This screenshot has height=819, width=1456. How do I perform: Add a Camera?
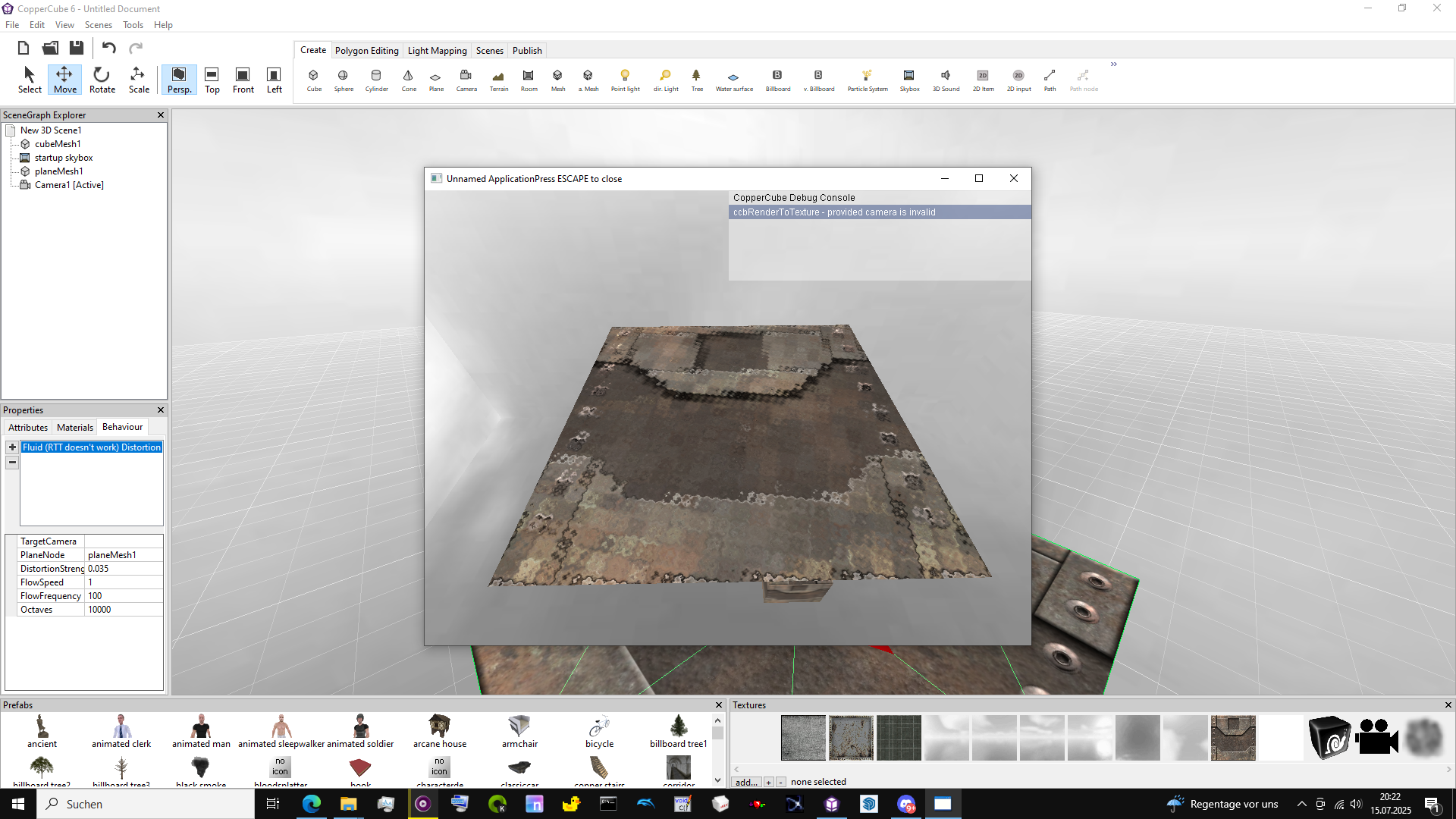click(466, 80)
